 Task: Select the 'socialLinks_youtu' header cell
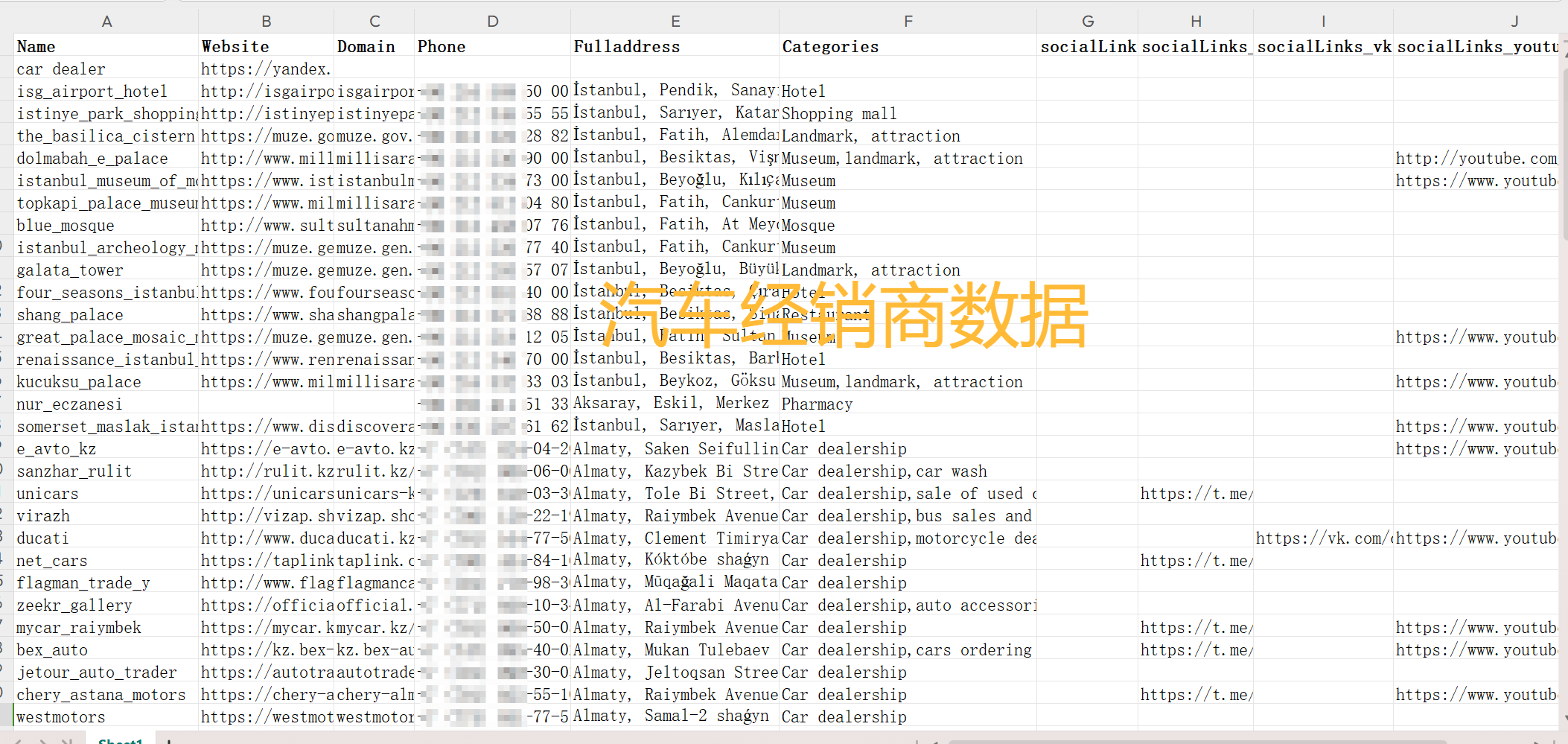point(1476,46)
